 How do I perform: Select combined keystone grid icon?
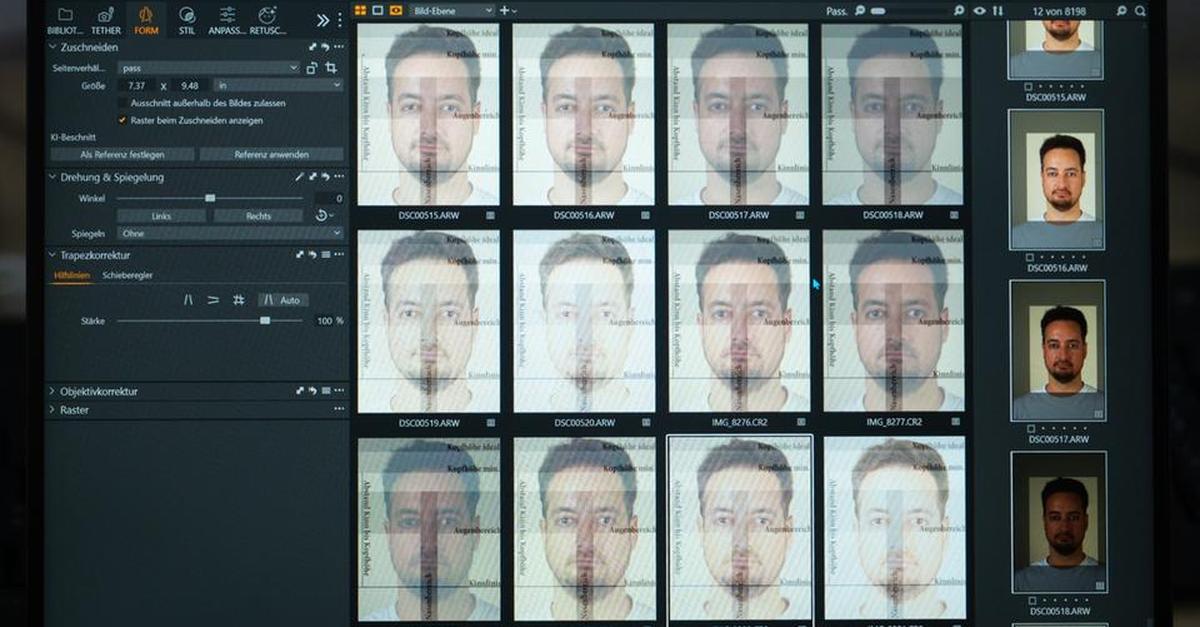[x=238, y=300]
